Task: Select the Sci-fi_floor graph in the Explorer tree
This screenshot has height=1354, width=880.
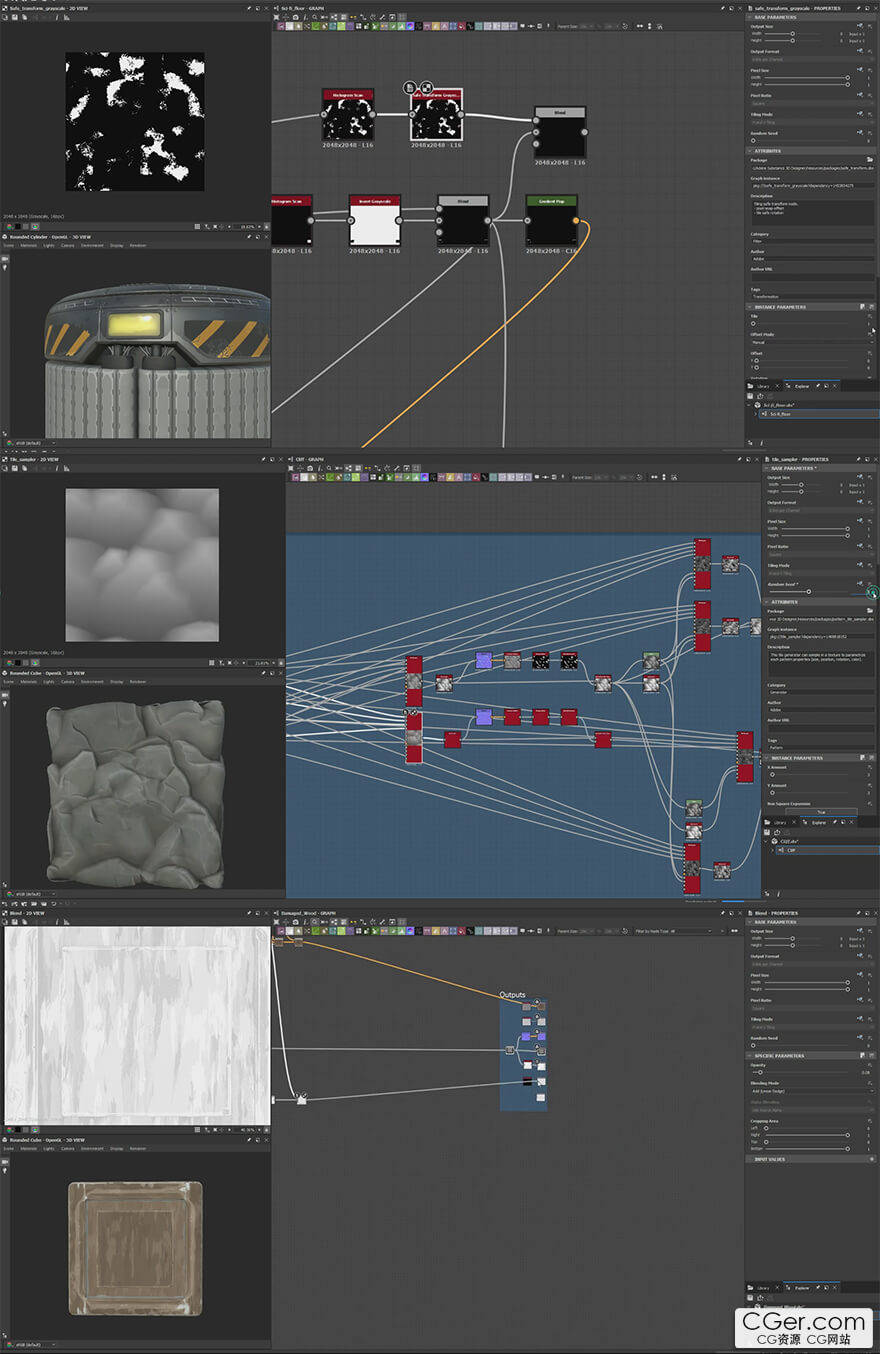Action: pyautogui.click(x=779, y=413)
